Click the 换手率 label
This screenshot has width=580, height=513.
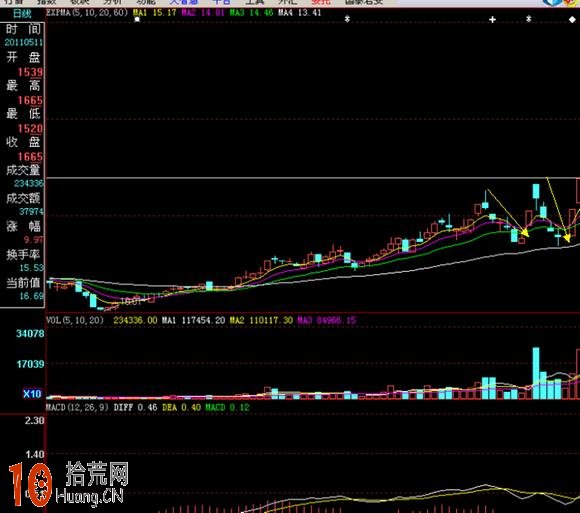(23, 254)
